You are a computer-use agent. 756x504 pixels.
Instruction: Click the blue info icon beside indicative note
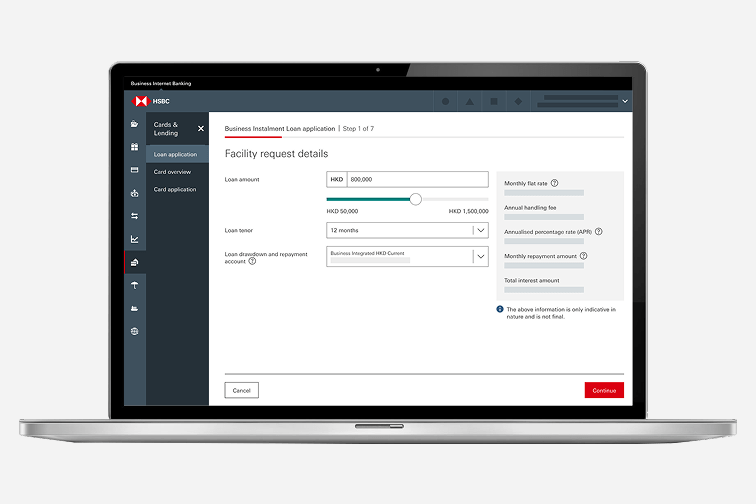tap(500, 309)
